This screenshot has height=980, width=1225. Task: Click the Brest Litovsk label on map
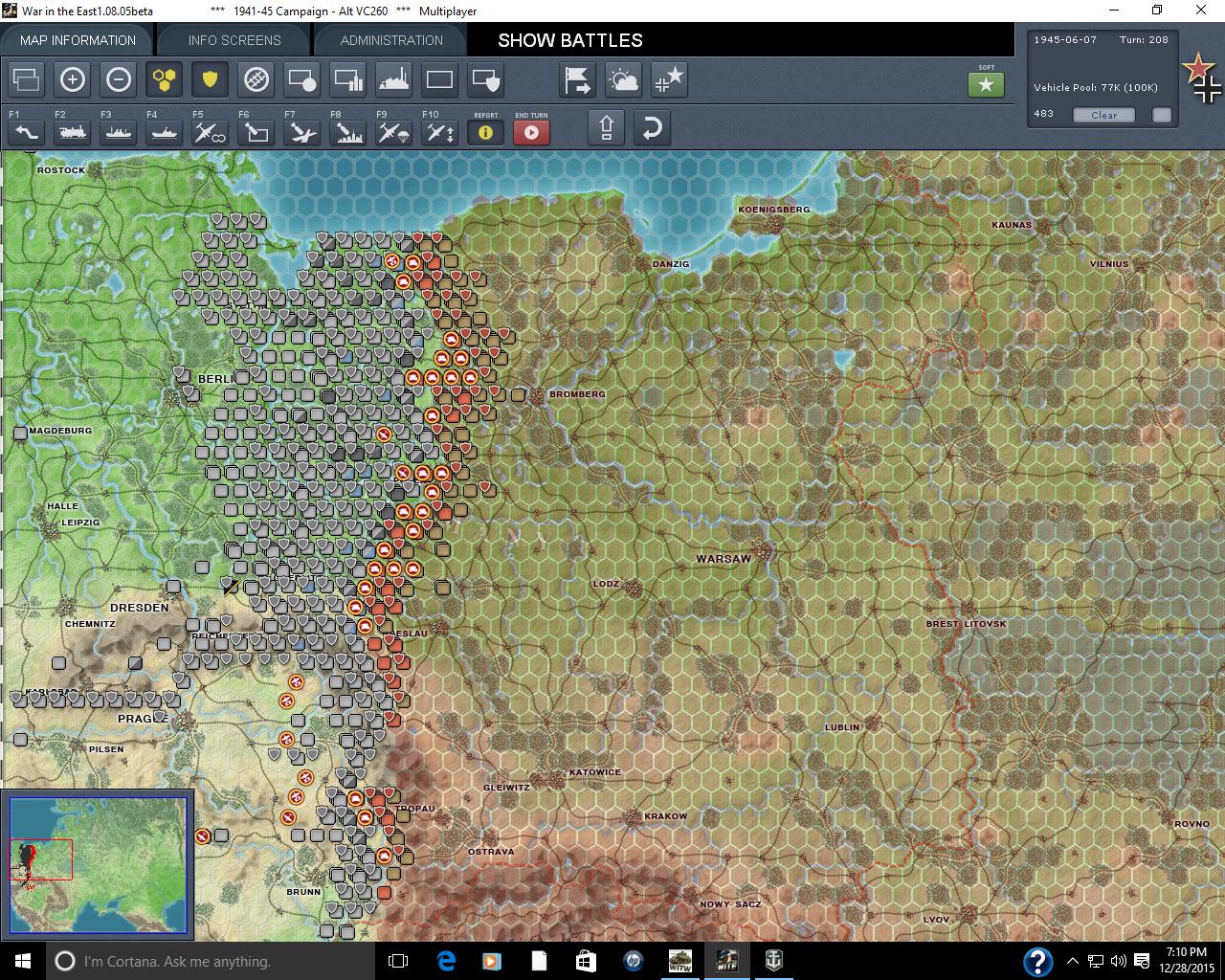(966, 624)
